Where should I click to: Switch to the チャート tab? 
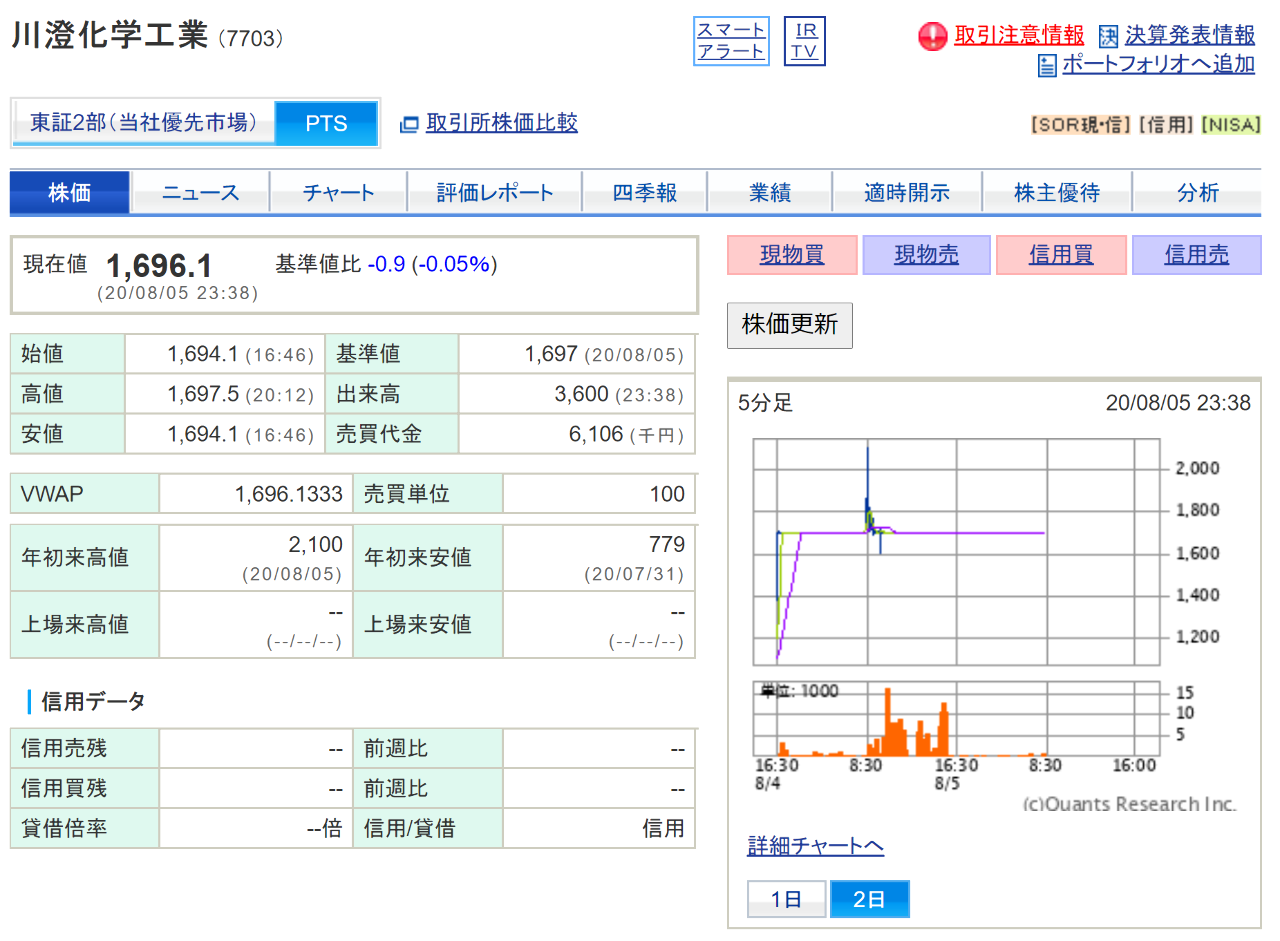pos(338,193)
